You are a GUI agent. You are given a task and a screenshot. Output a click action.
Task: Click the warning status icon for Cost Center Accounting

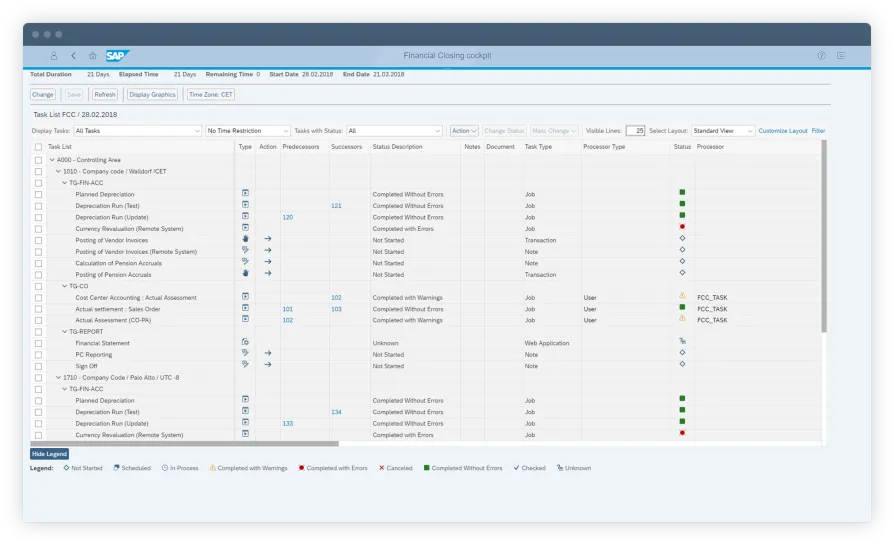pos(682,297)
